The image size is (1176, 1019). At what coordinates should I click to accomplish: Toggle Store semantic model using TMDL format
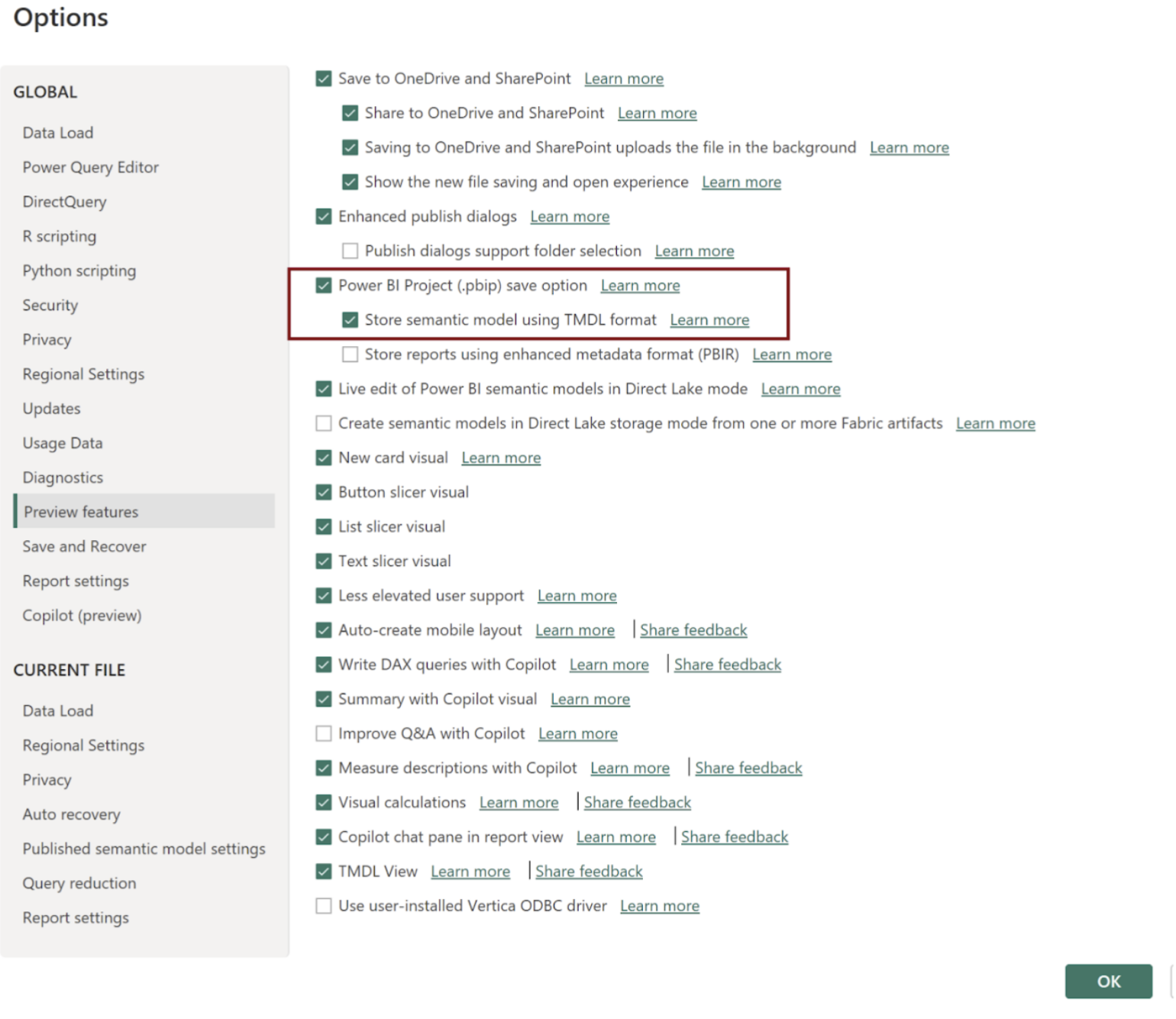pyautogui.click(x=350, y=320)
